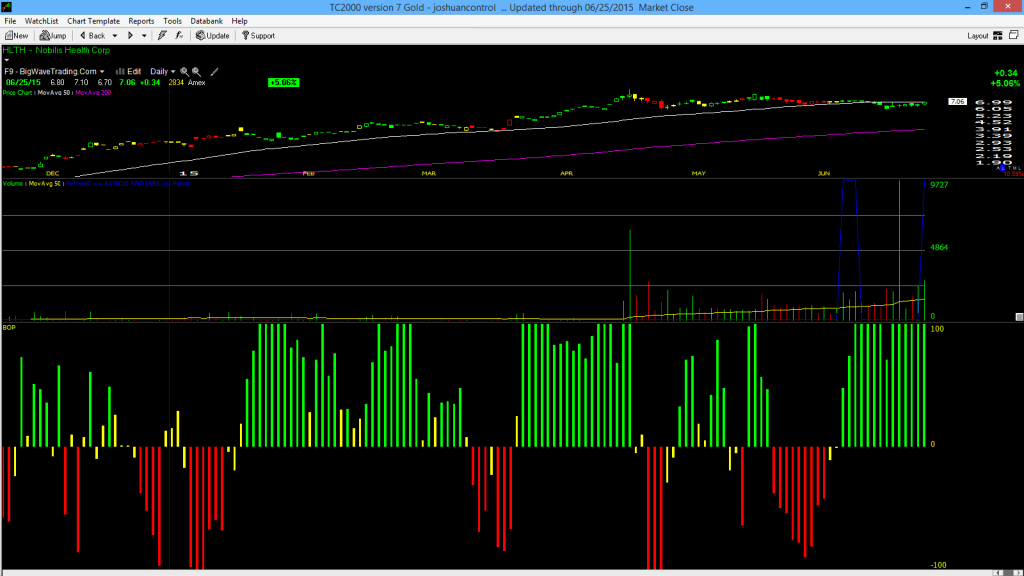Click the MovAvg 50 price legend label
Viewport: 1024px width, 576px height.
click(x=56, y=93)
